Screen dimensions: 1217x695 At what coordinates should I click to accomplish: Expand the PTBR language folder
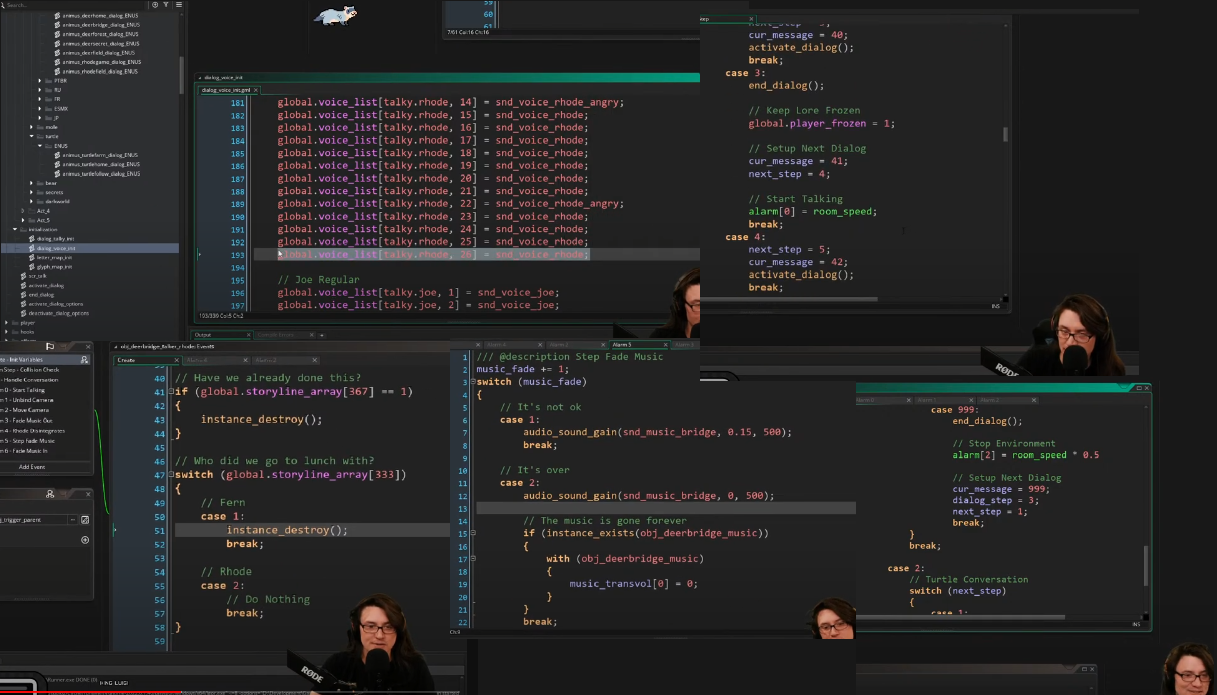[x=40, y=80]
